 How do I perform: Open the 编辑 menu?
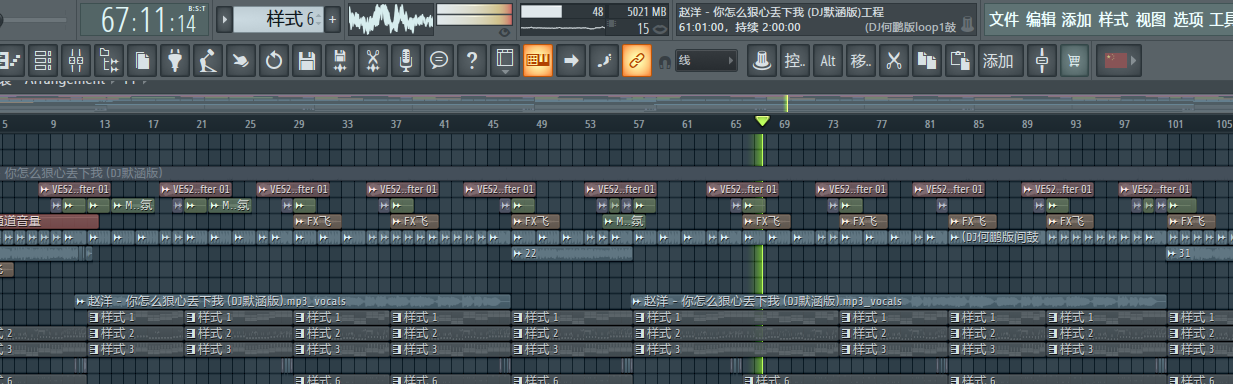pos(1040,20)
